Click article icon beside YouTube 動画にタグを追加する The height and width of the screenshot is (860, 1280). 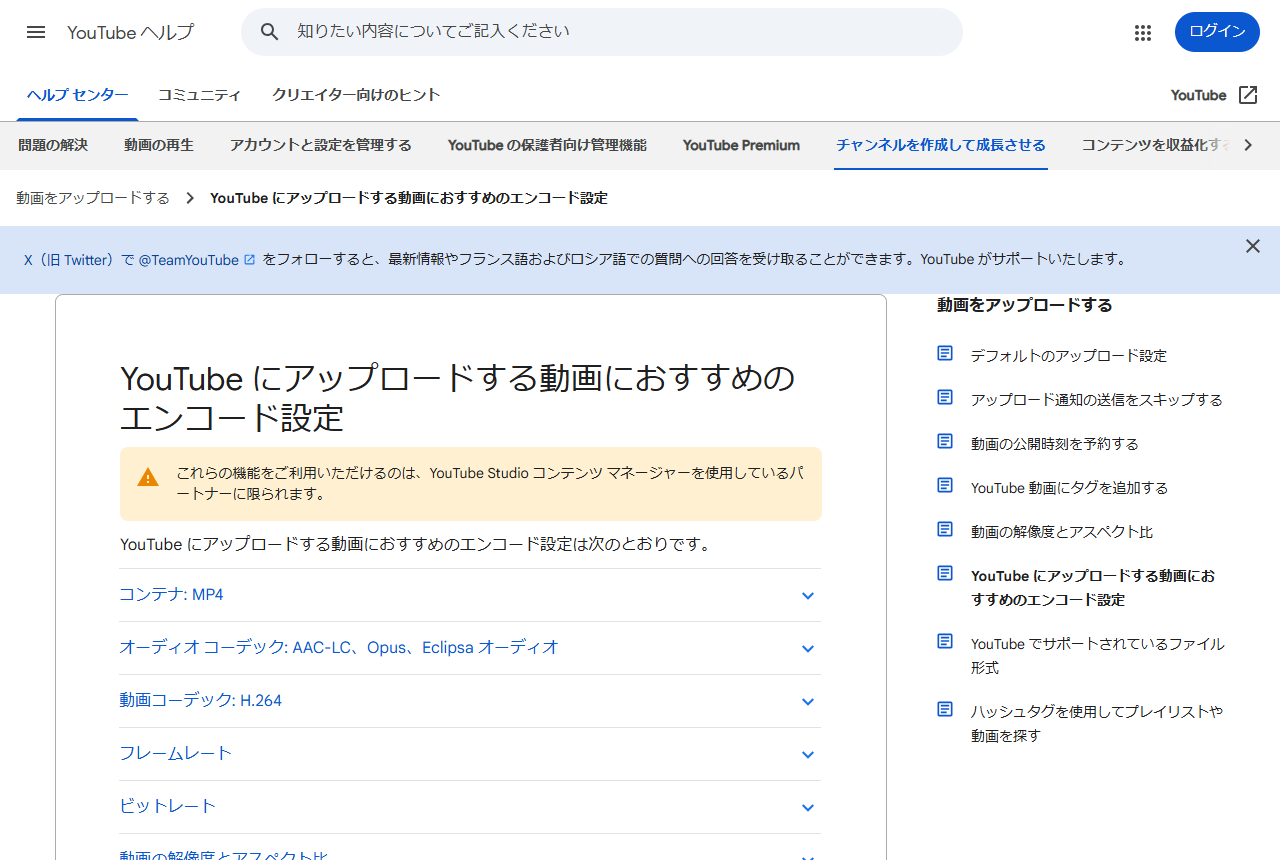tap(945, 486)
